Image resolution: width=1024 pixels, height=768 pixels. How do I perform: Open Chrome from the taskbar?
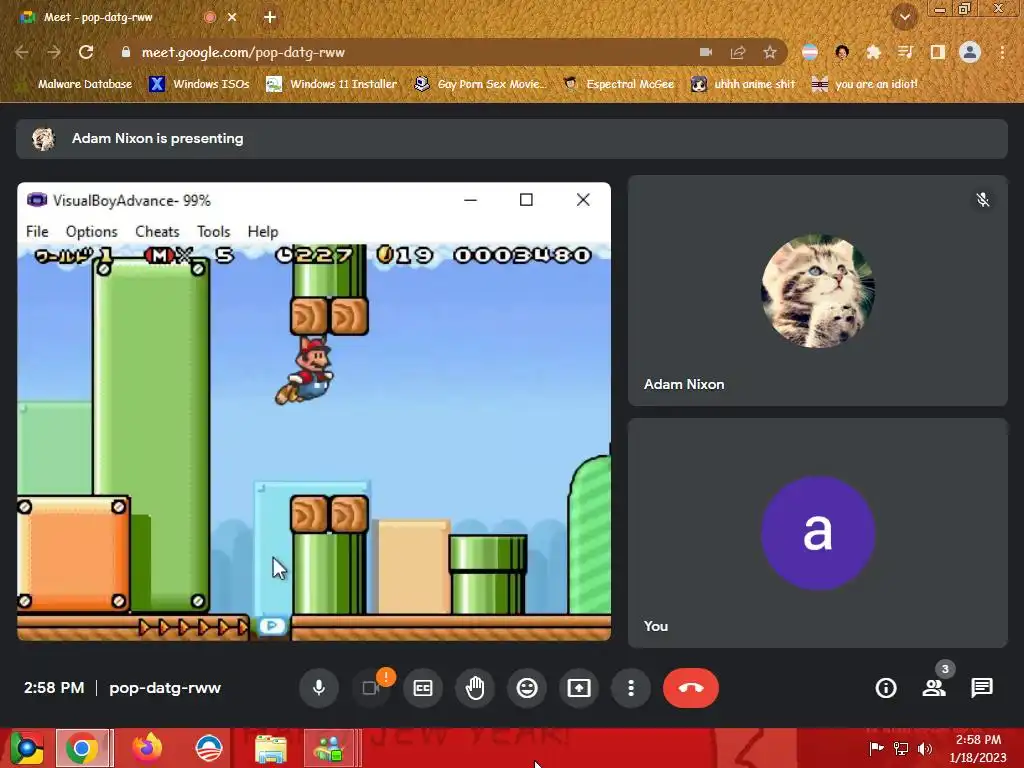pyautogui.click(x=82, y=748)
